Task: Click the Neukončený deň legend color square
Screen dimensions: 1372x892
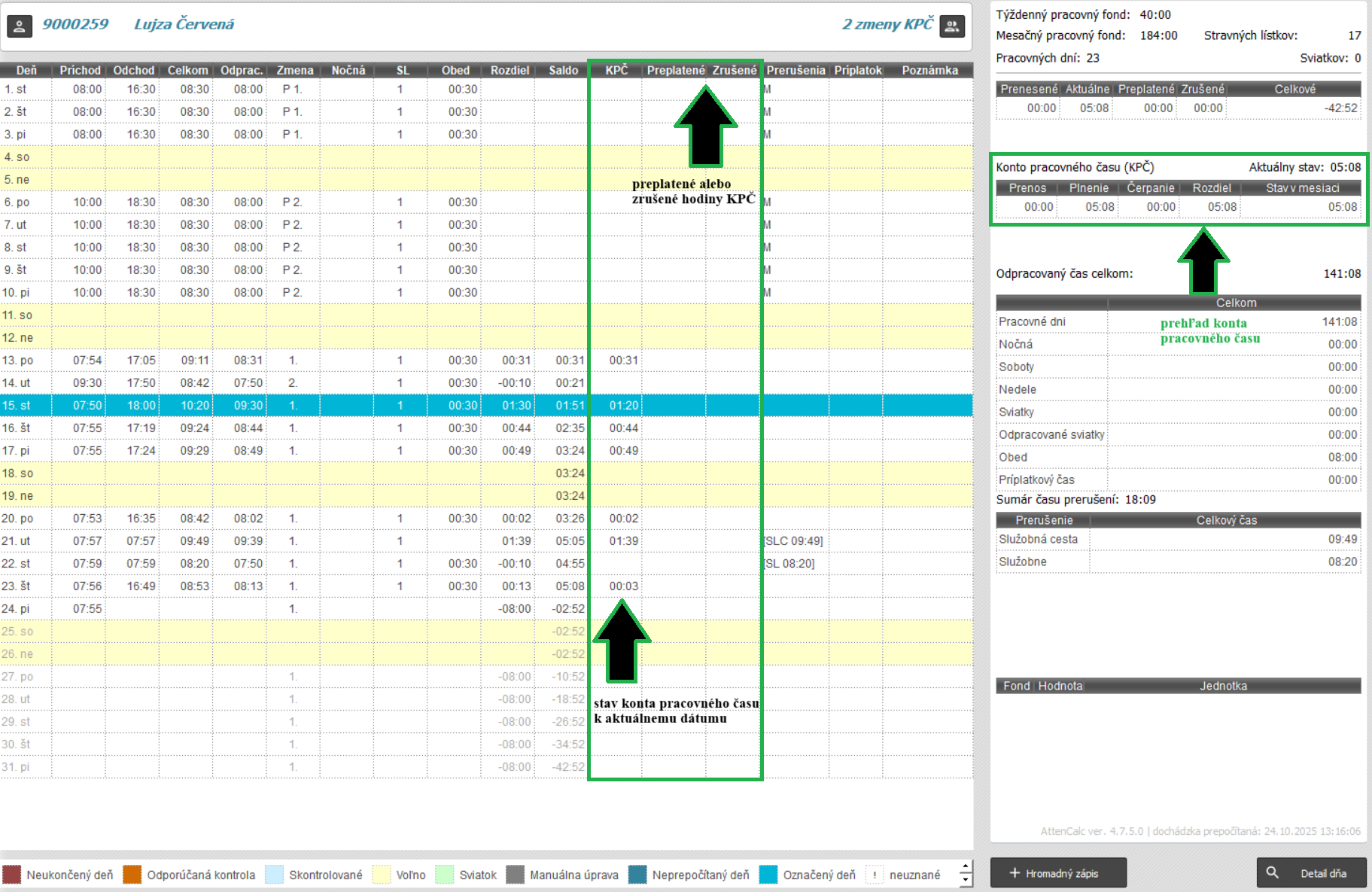Action: pyautogui.click(x=12, y=875)
